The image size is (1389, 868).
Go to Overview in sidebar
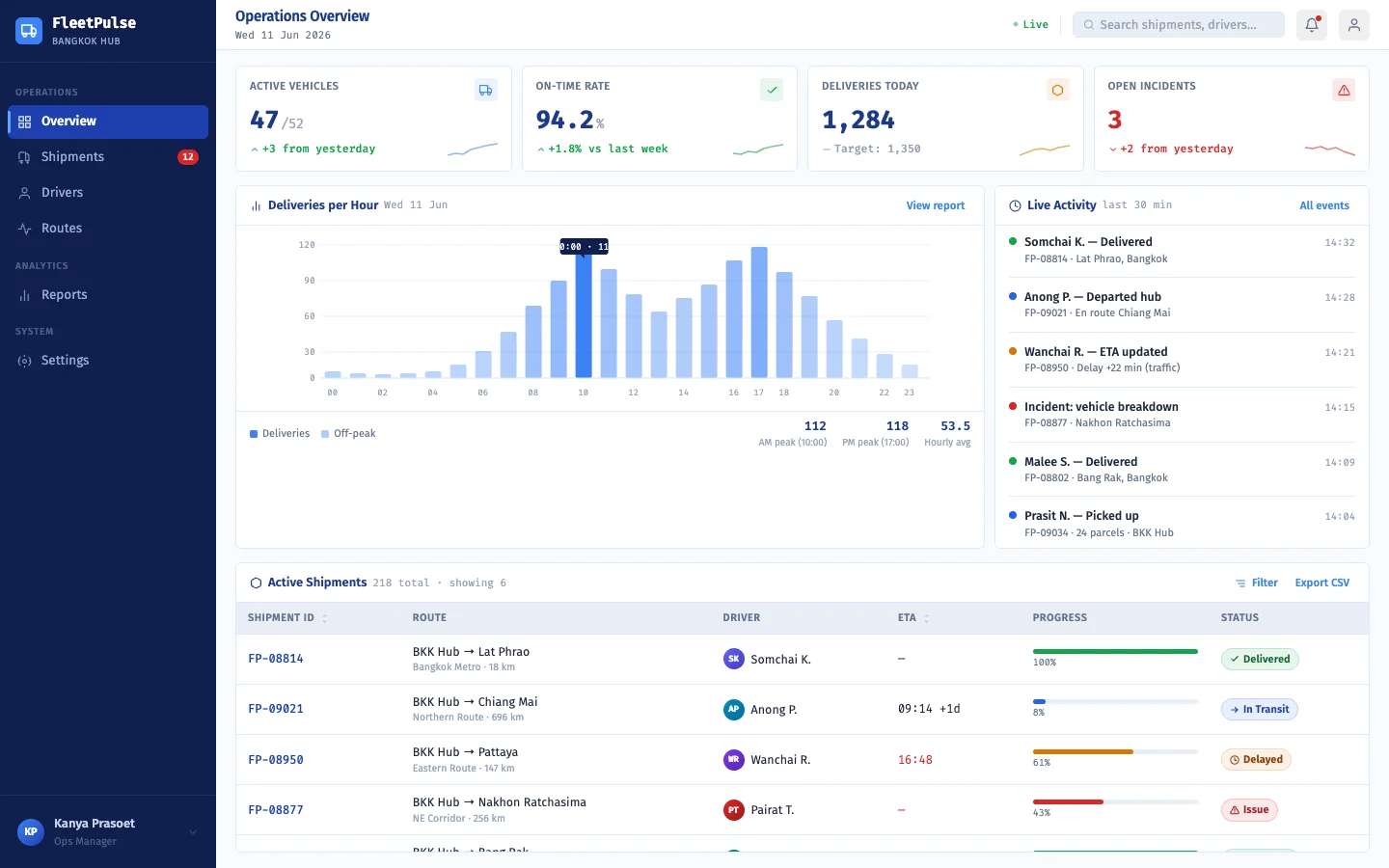coord(108,122)
